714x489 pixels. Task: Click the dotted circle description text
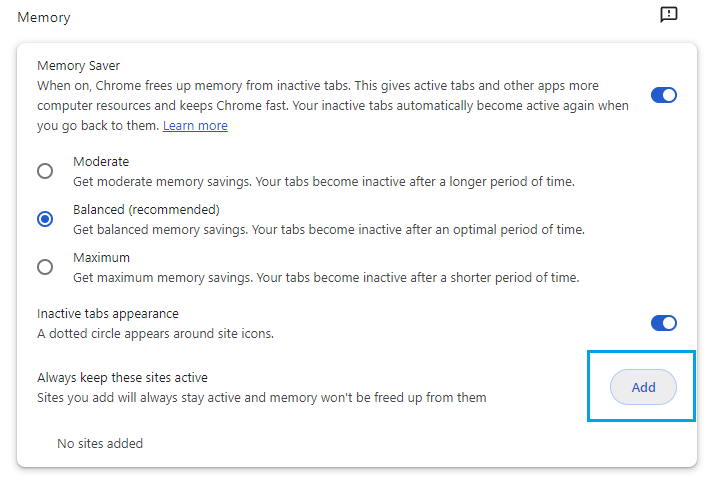(155, 333)
